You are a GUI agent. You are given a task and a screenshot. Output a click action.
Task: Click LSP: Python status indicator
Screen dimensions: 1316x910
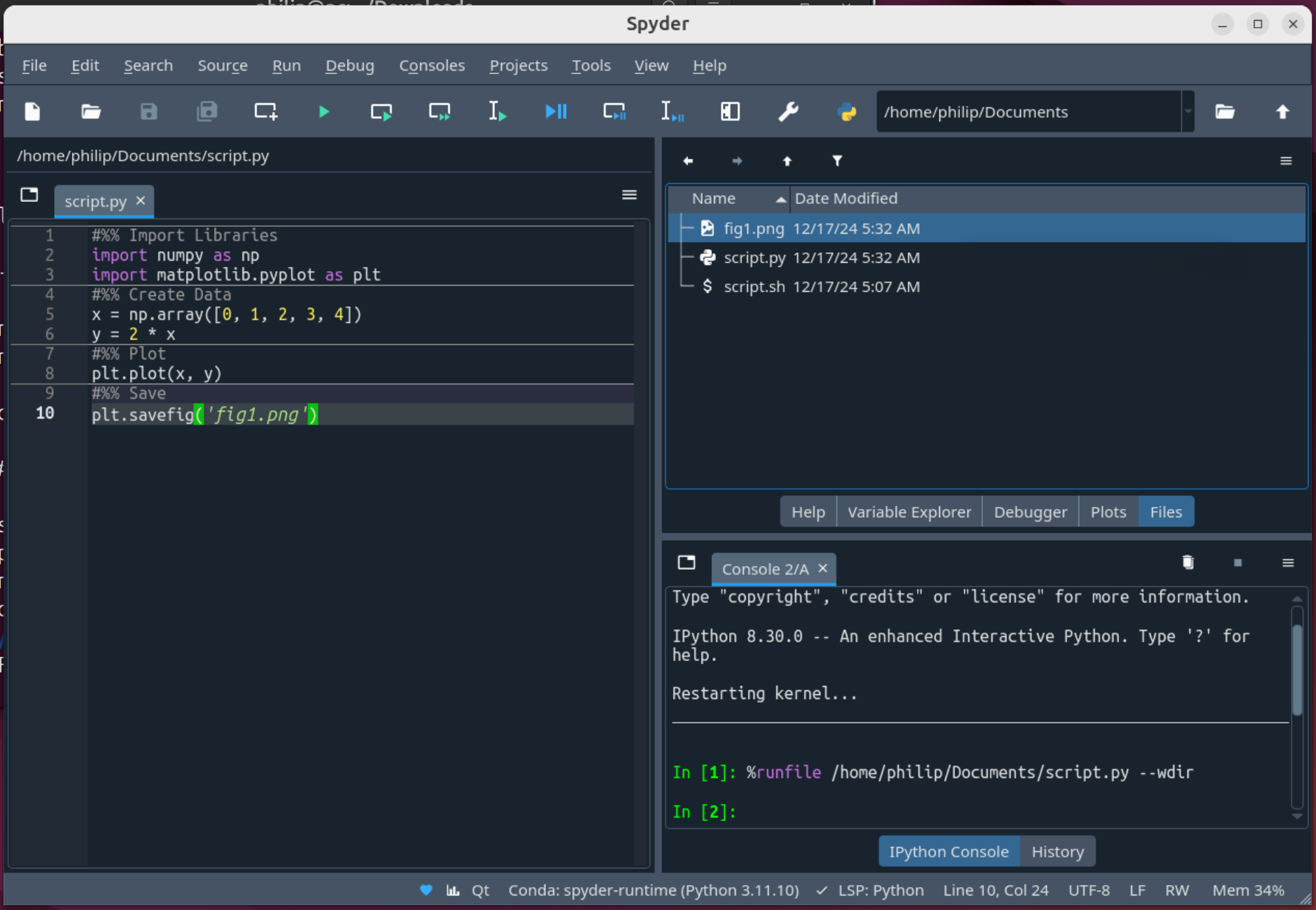(x=870, y=890)
